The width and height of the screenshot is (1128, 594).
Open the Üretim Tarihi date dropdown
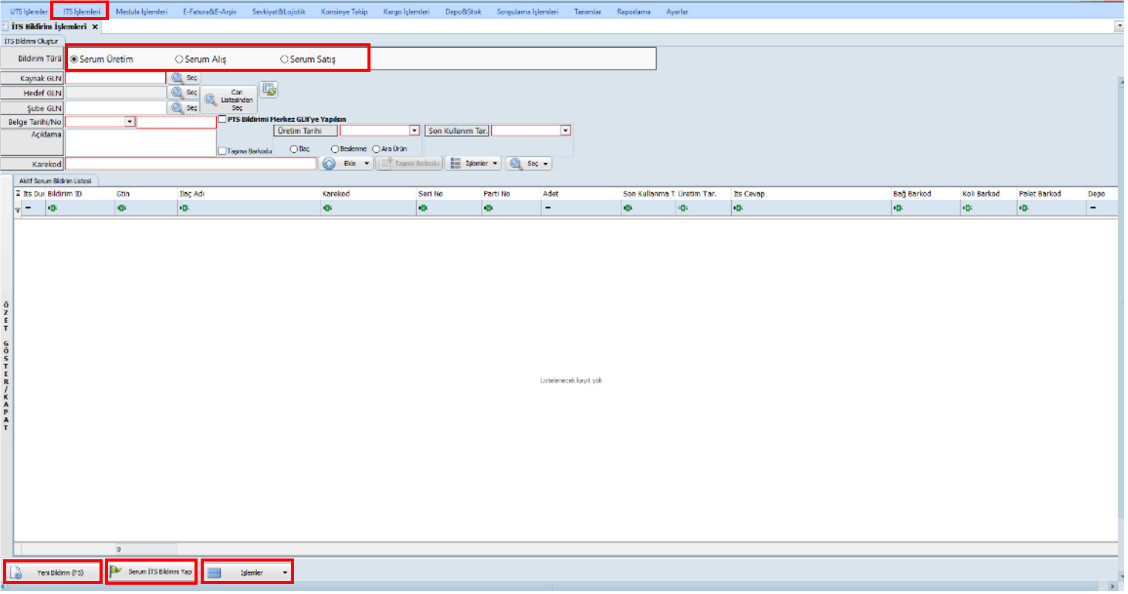414,131
